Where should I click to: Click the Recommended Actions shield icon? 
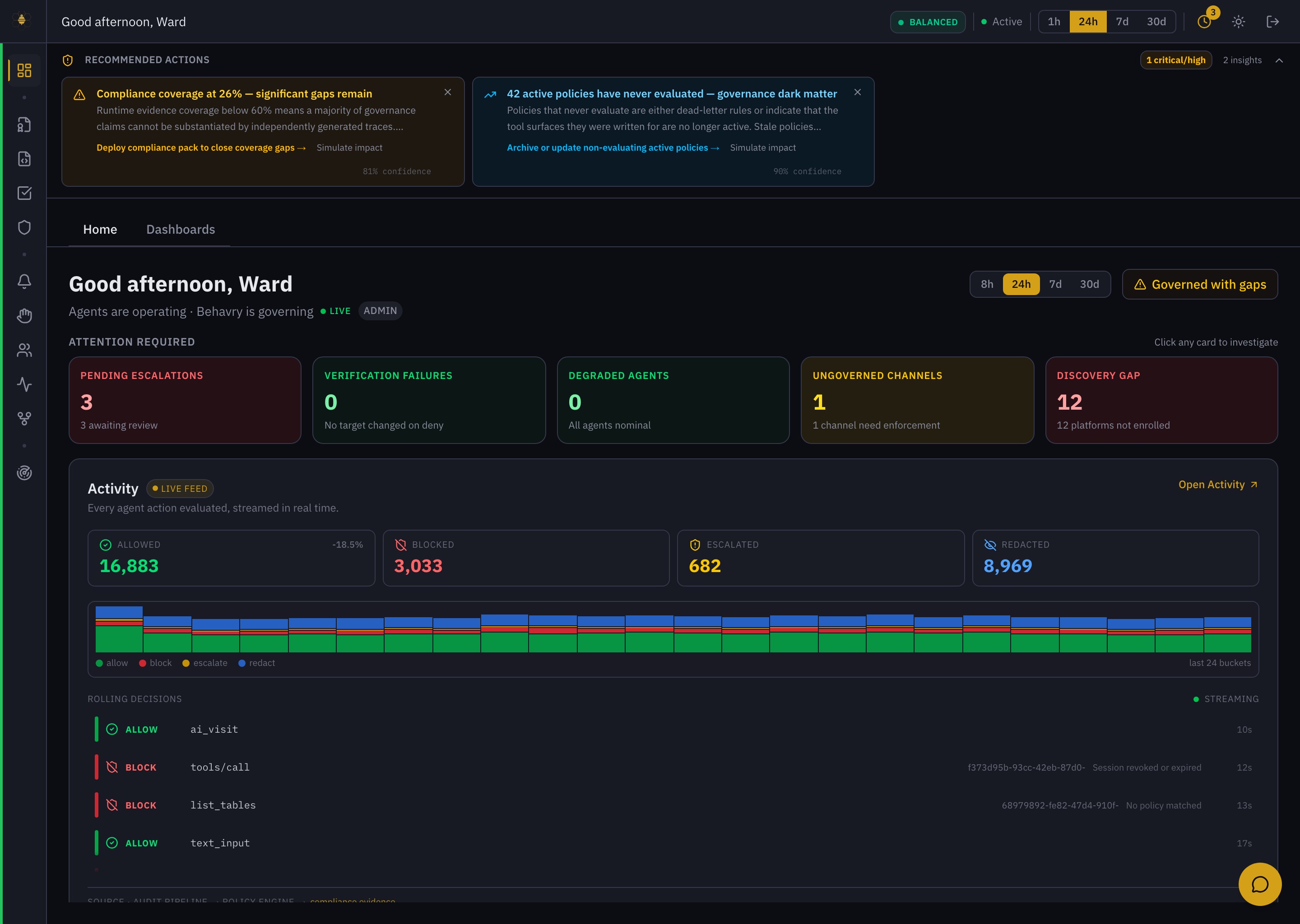point(68,60)
